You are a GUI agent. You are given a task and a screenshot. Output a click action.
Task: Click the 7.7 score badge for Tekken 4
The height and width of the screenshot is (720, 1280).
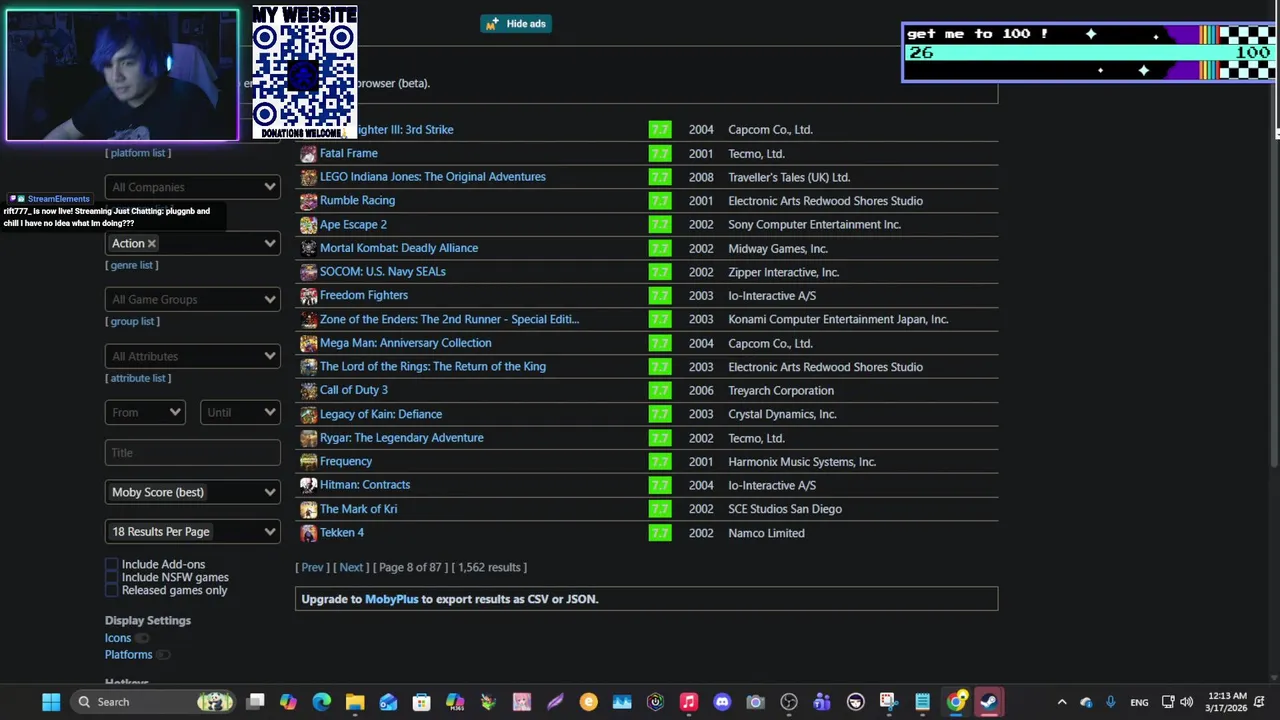pyautogui.click(x=660, y=533)
